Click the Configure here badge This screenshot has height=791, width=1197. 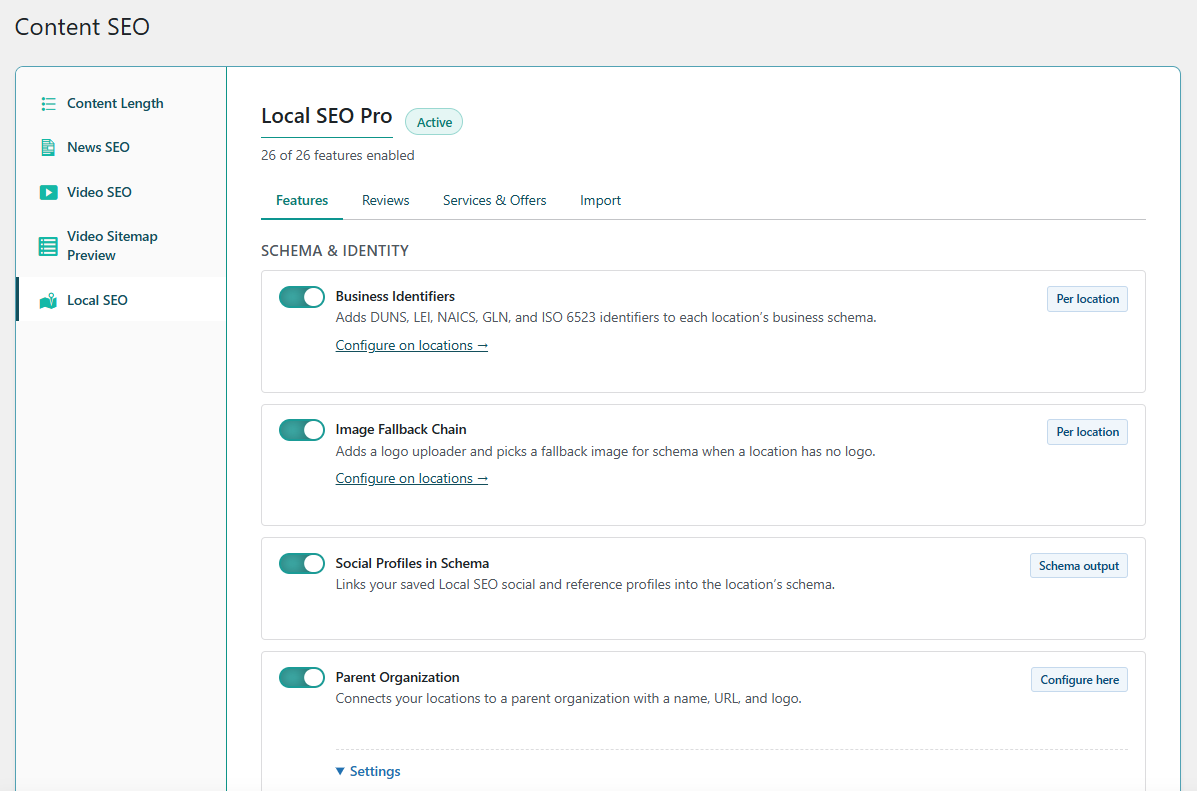[1079, 680]
